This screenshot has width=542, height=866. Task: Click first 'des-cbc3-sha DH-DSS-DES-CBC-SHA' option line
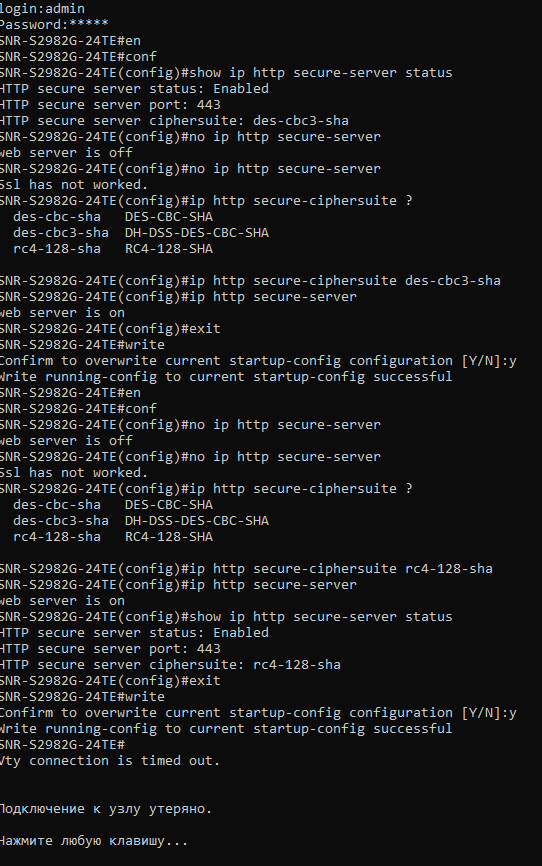141,233
